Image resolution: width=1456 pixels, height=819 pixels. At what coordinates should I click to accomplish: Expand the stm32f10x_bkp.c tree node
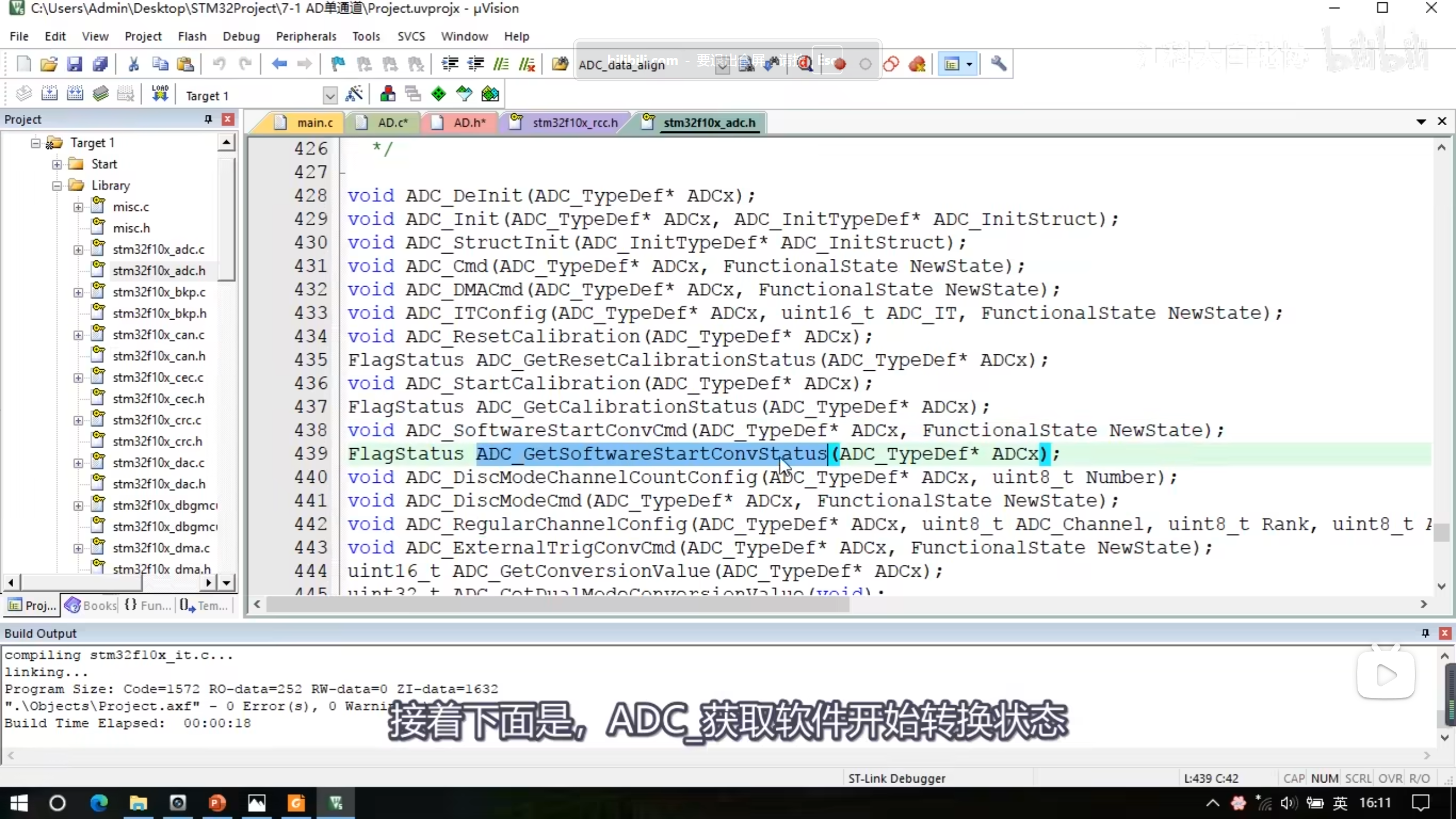(78, 292)
